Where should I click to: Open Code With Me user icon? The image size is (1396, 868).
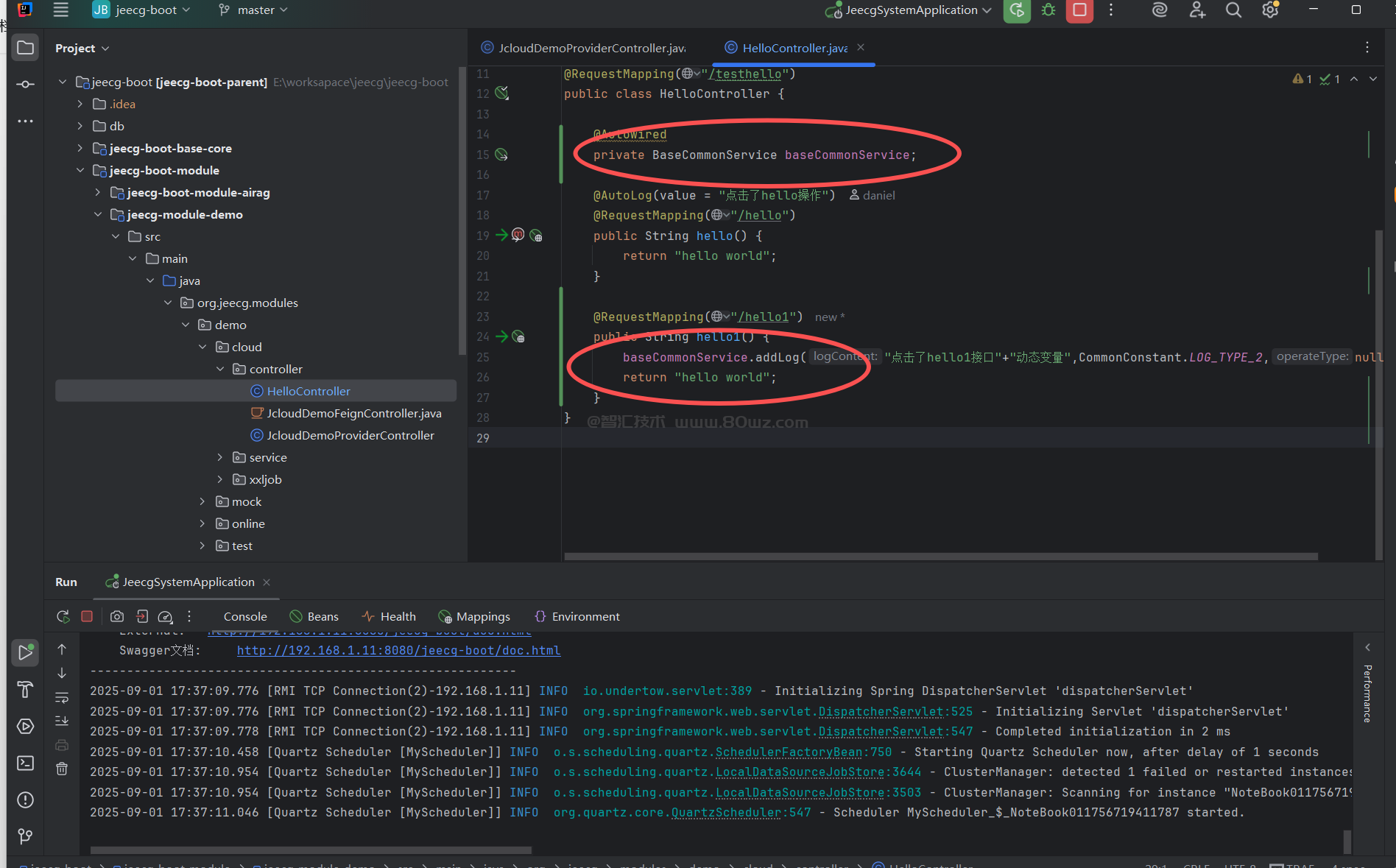1197,10
